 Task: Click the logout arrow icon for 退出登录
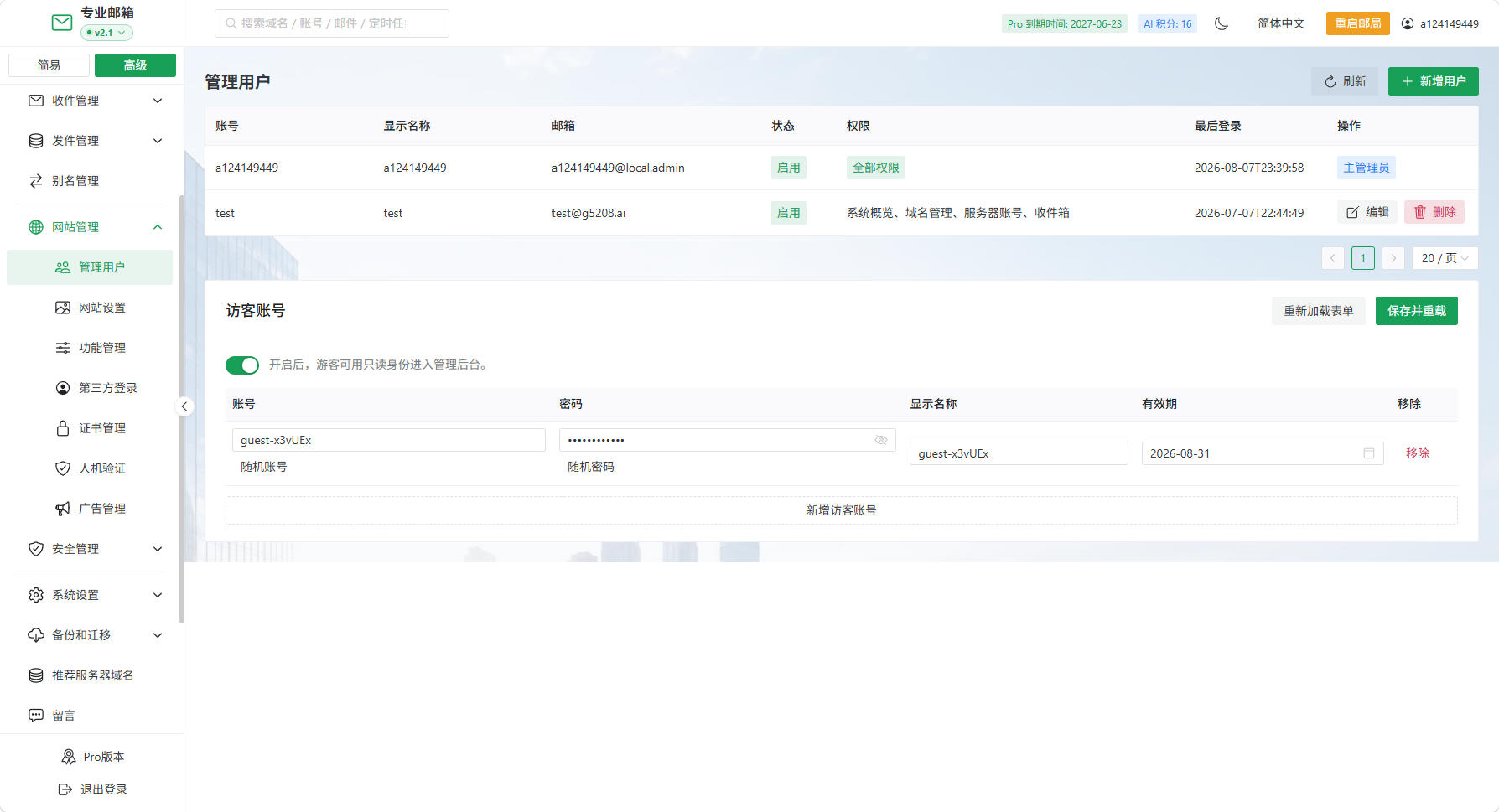click(65, 789)
